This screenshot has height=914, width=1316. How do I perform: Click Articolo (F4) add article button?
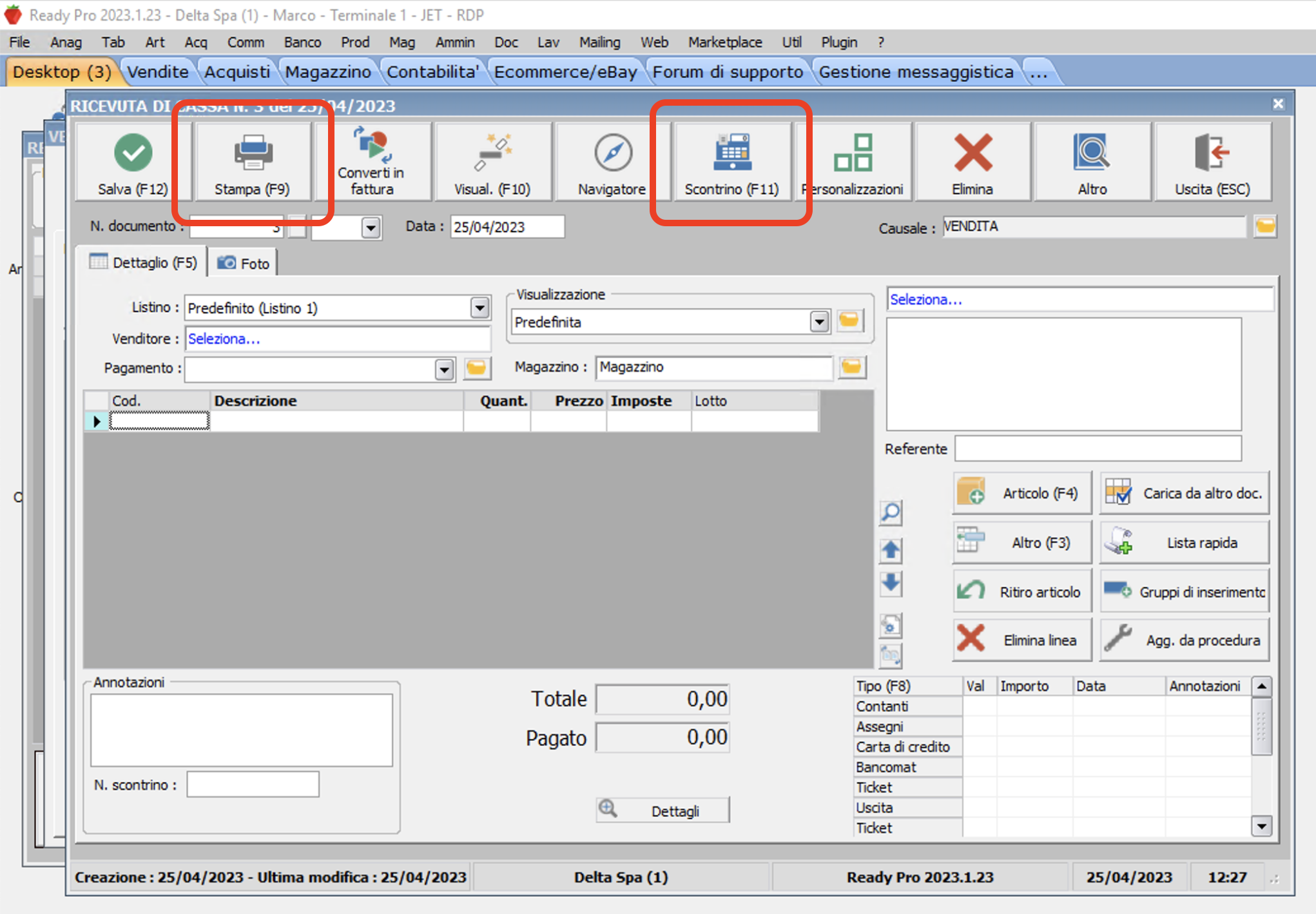(1023, 493)
